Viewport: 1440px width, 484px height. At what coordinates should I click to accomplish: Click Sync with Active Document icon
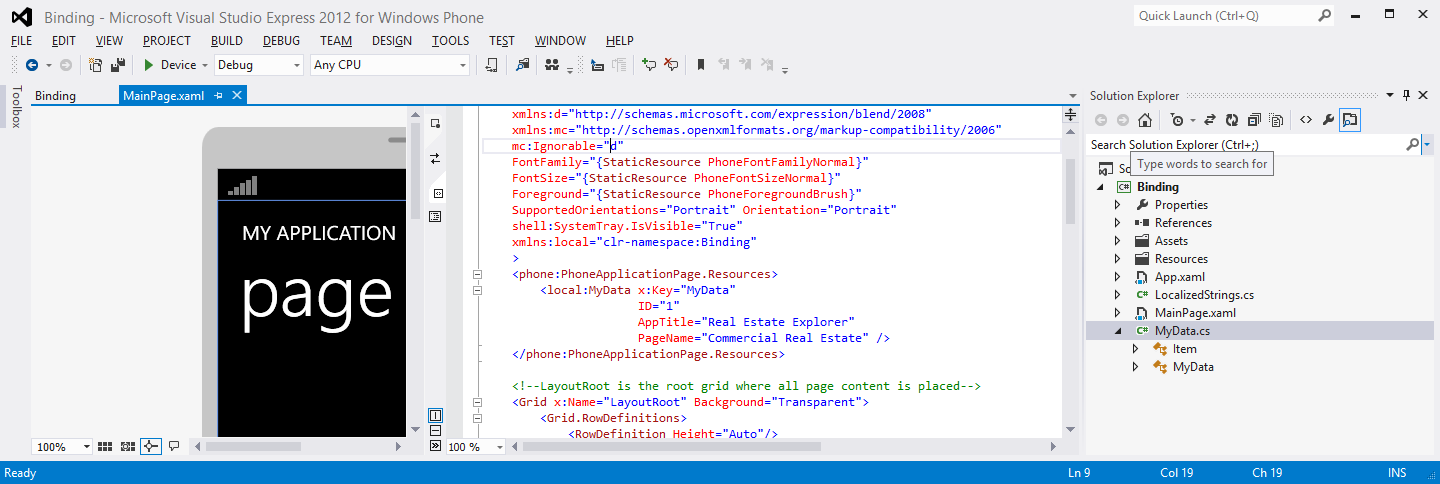coord(1209,120)
